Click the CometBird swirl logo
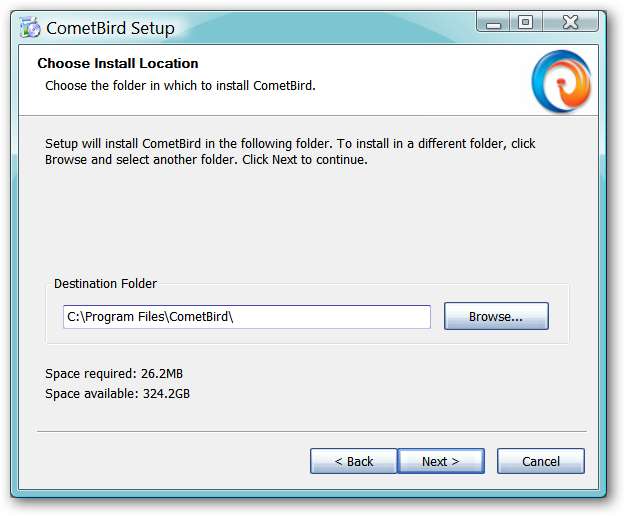Image resolution: width=625 pixels, height=516 pixels. tap(561, 80)
